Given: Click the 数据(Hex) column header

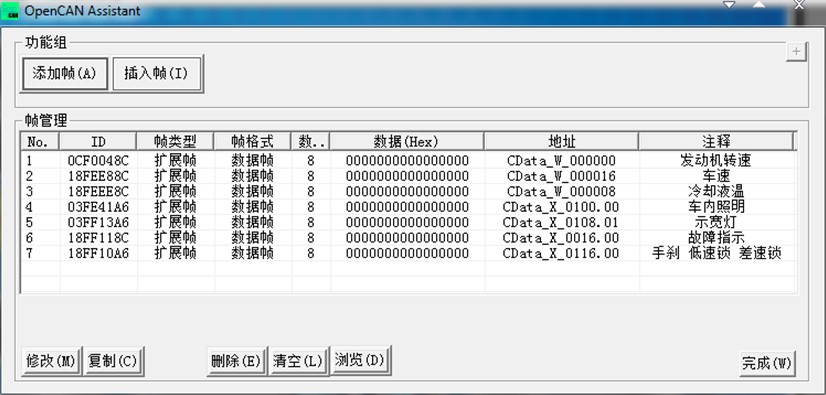Looking at the screenshot, I should (407, 141).
